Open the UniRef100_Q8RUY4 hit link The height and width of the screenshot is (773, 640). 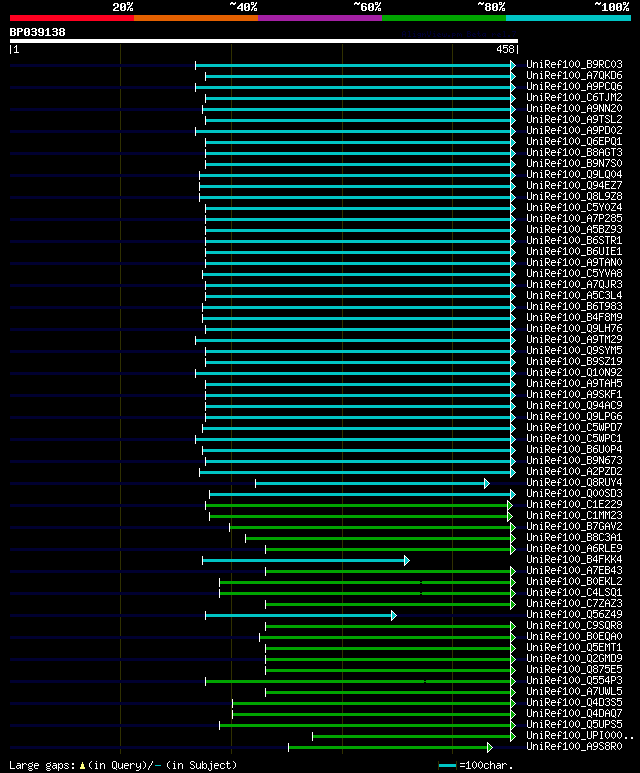pyautogui.click(x=574, y=482)
